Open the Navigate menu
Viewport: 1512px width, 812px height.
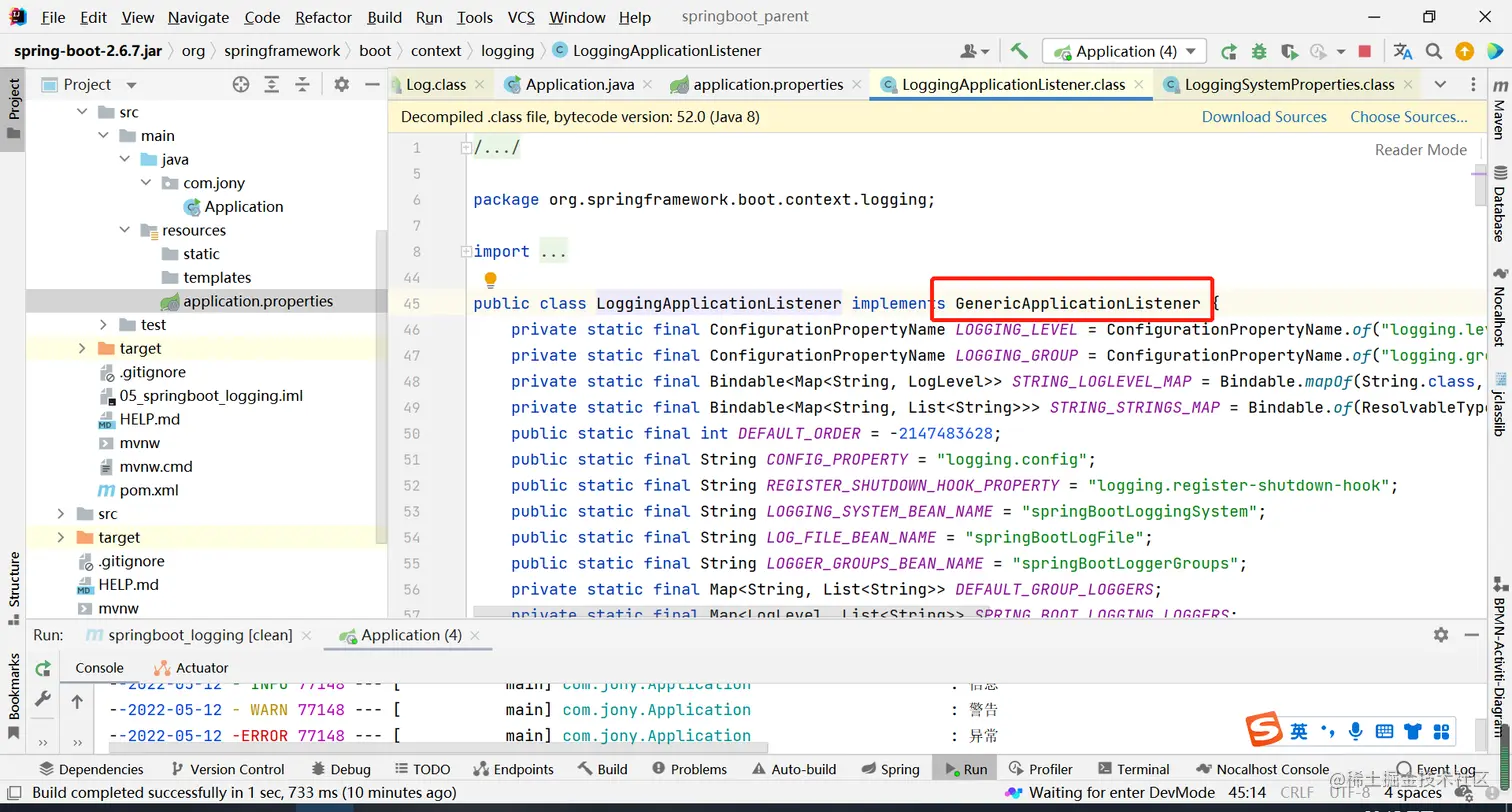click(198, 17)
